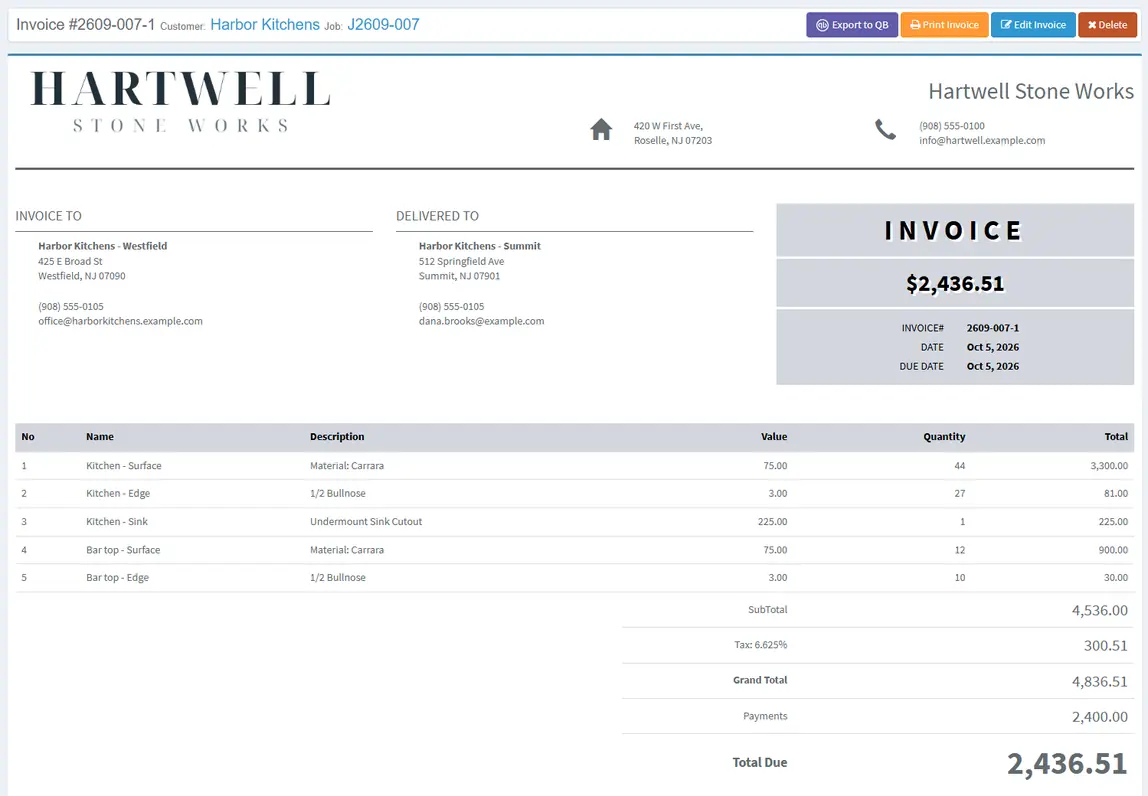Screen dimensions: 1148x796
Task: Click the SubTotal amount 4,536.00
Action: point(1100,610)
